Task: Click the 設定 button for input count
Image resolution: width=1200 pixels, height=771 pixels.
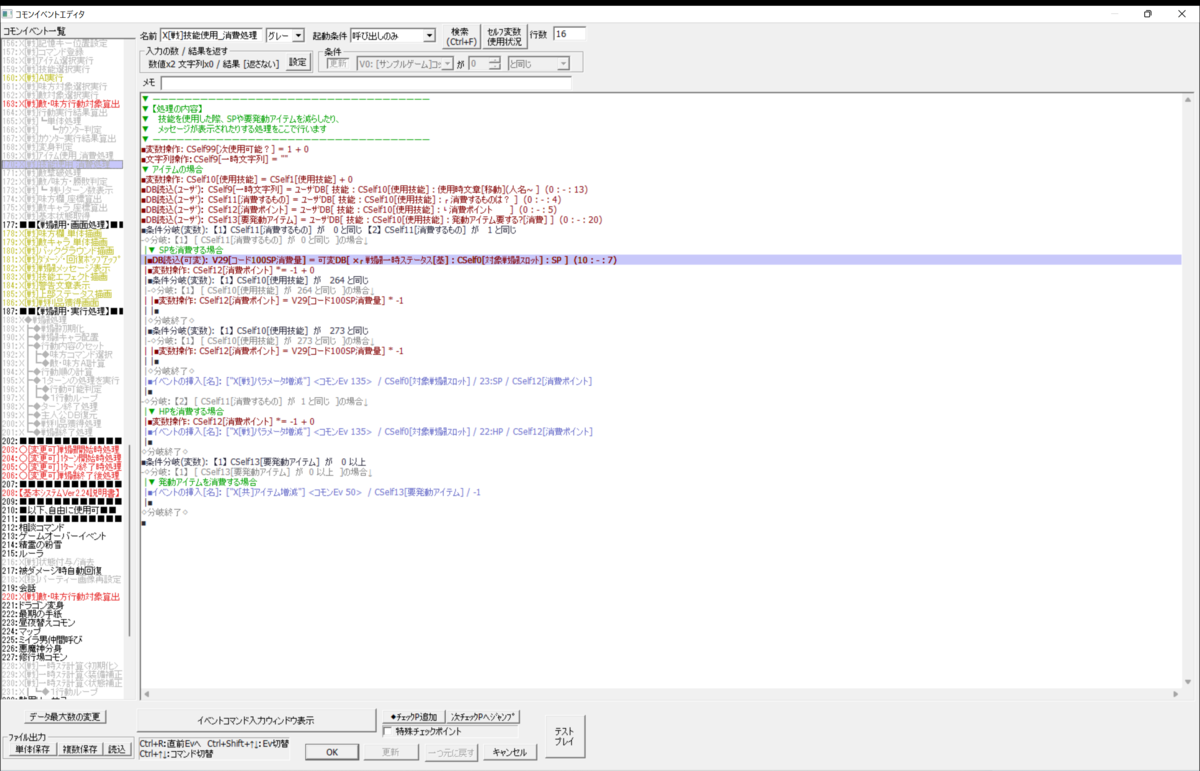Action: click(x=299, y=62)
